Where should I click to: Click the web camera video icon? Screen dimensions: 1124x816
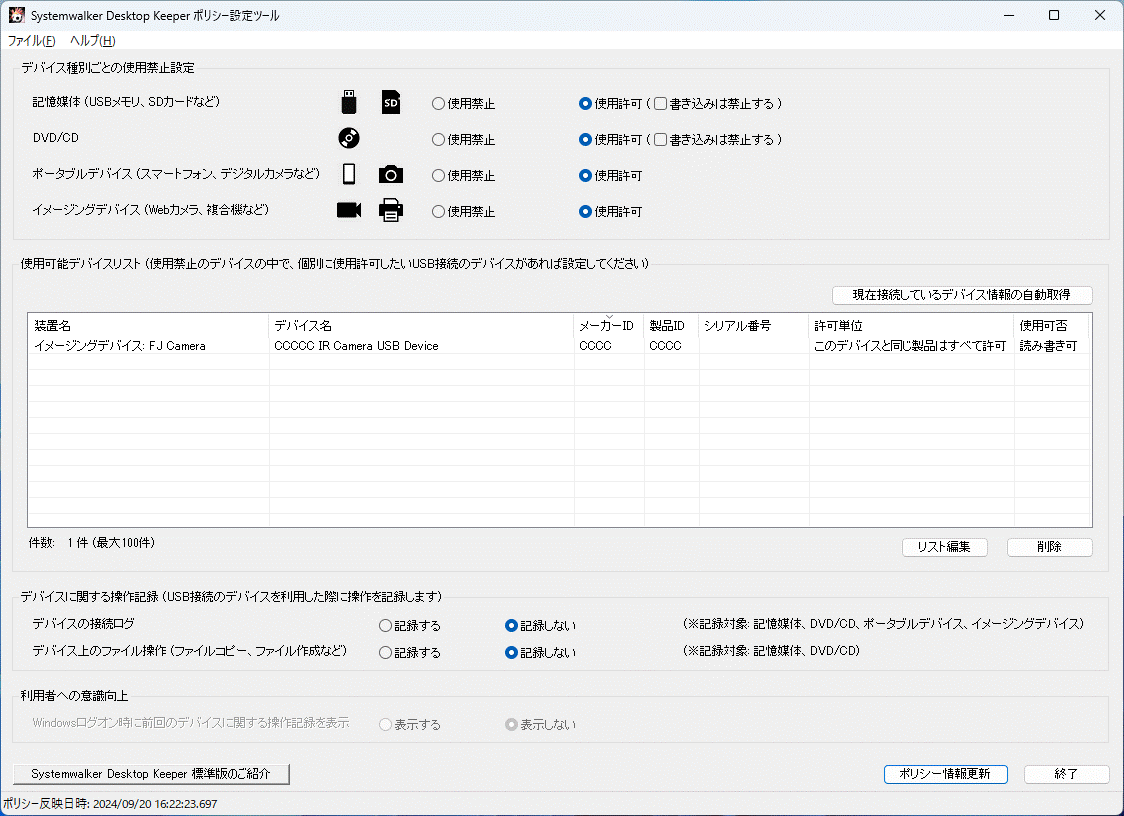tap(349, 210)
